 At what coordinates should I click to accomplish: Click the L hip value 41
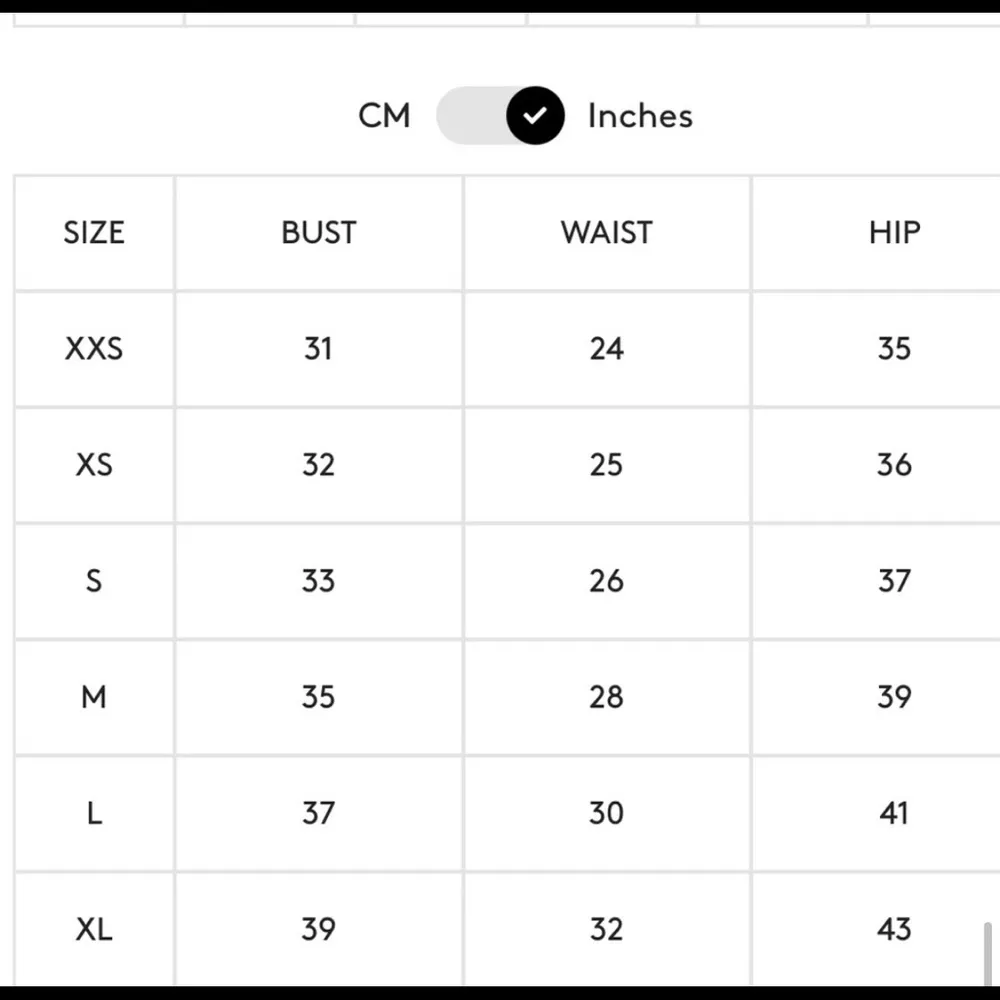tap(894, 813)
